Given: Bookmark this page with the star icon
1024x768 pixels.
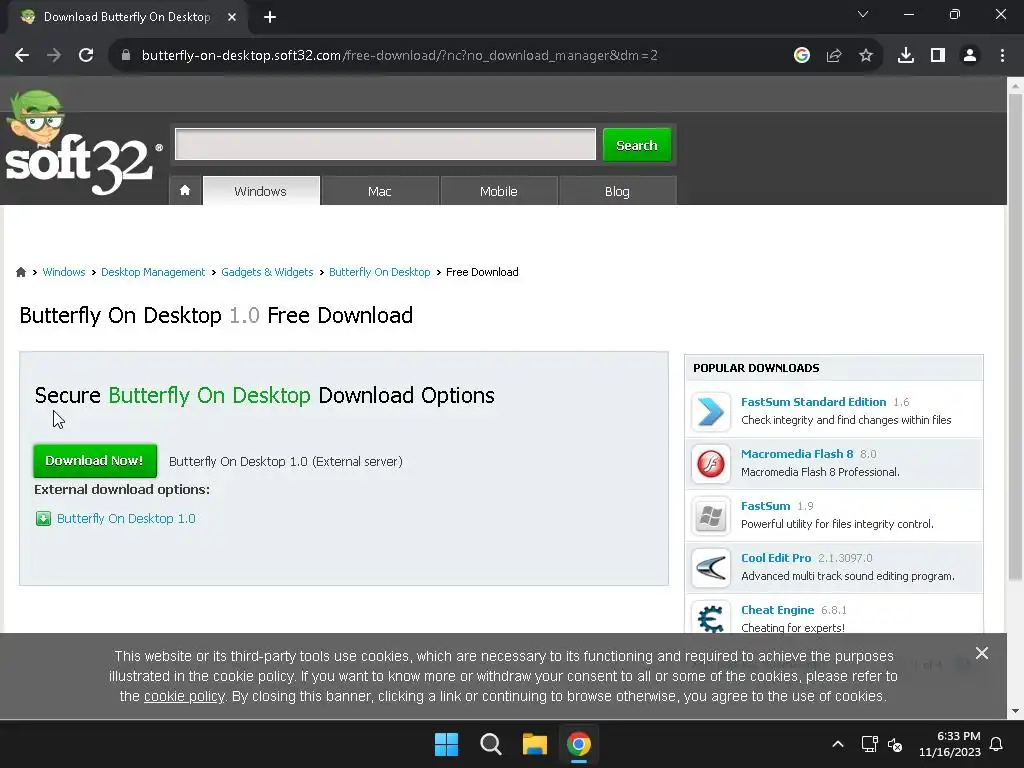Looking at the screenshot, I should pyautogui.click(x=866, y=56).
